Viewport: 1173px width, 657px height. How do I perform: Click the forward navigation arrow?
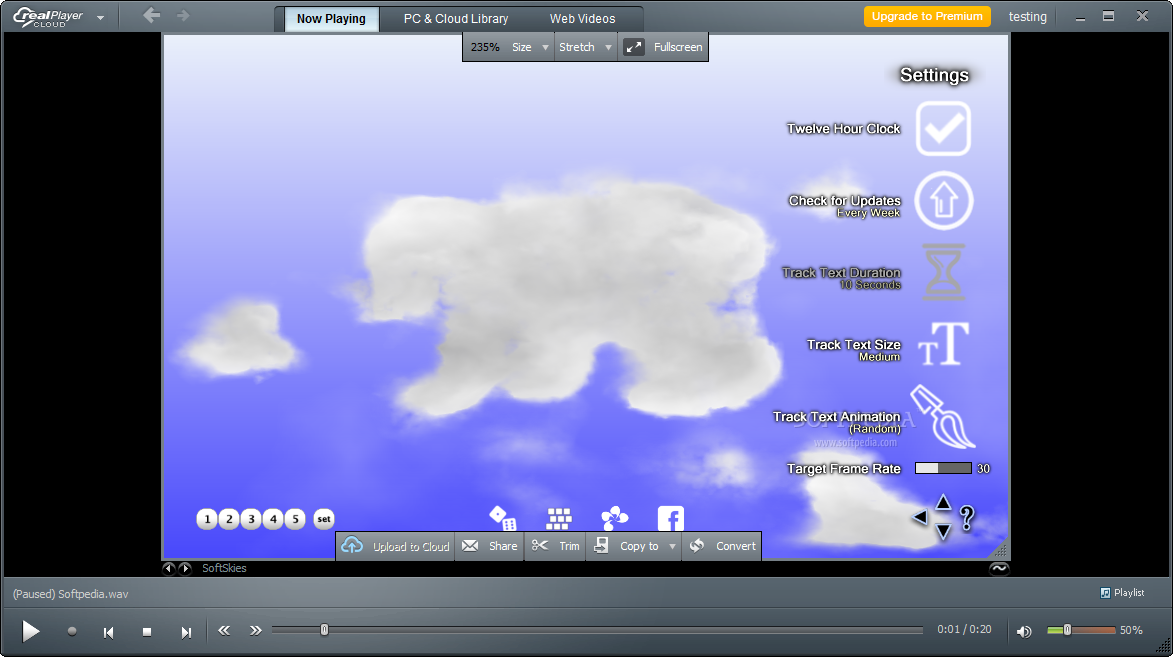183,15
